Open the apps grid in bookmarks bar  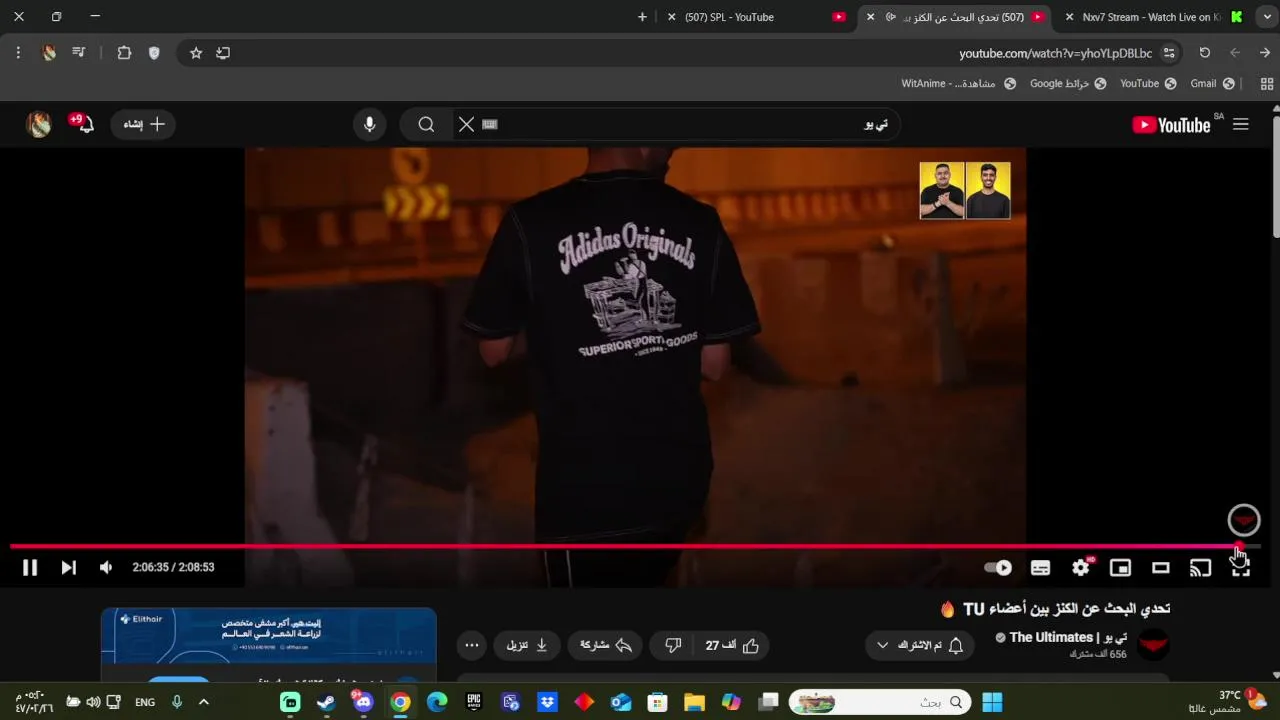tap(1266, 83)
